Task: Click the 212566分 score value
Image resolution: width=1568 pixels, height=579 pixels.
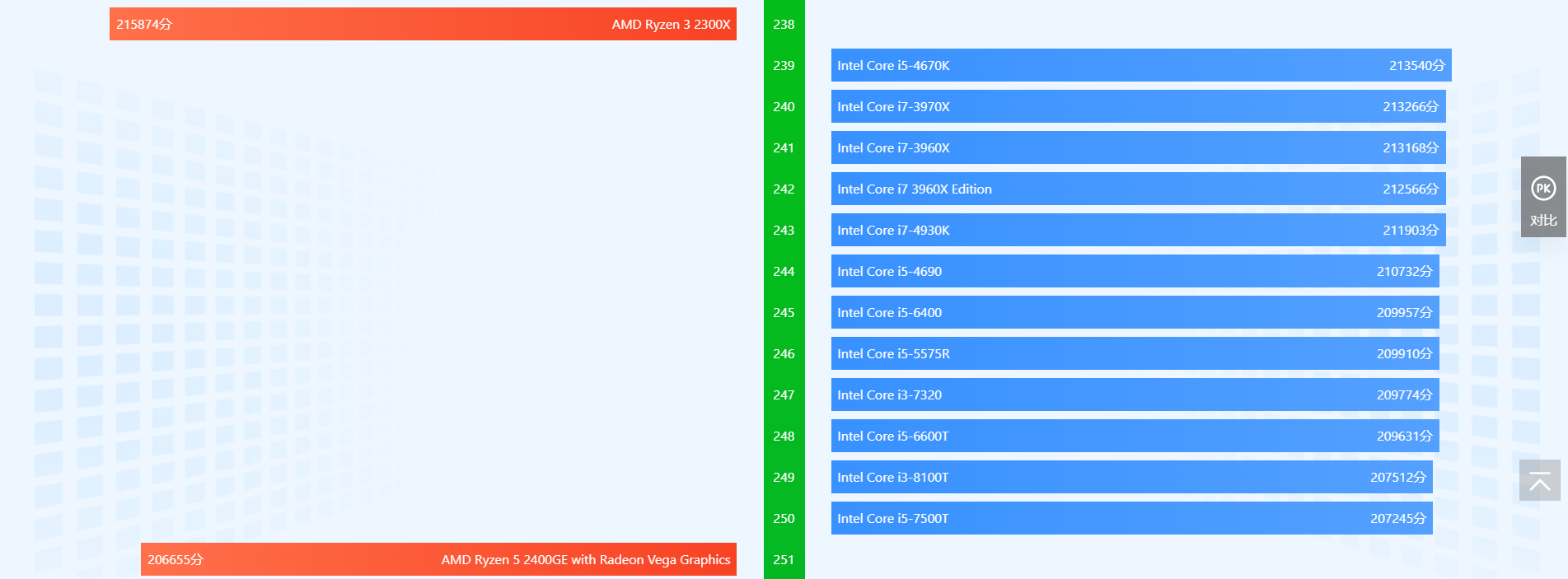Action: point(1411,189)
